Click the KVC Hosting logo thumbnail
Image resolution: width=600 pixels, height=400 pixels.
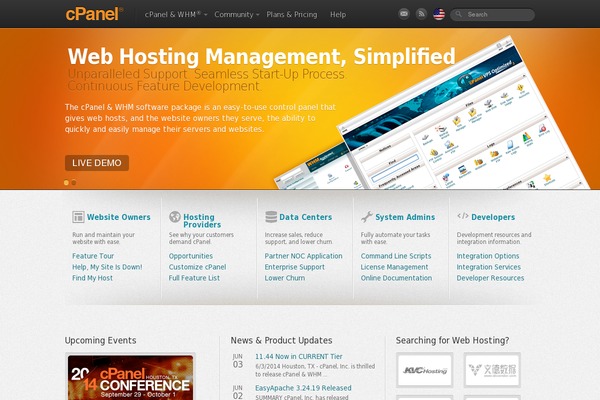pyautogui.click(x=424, y=370)
